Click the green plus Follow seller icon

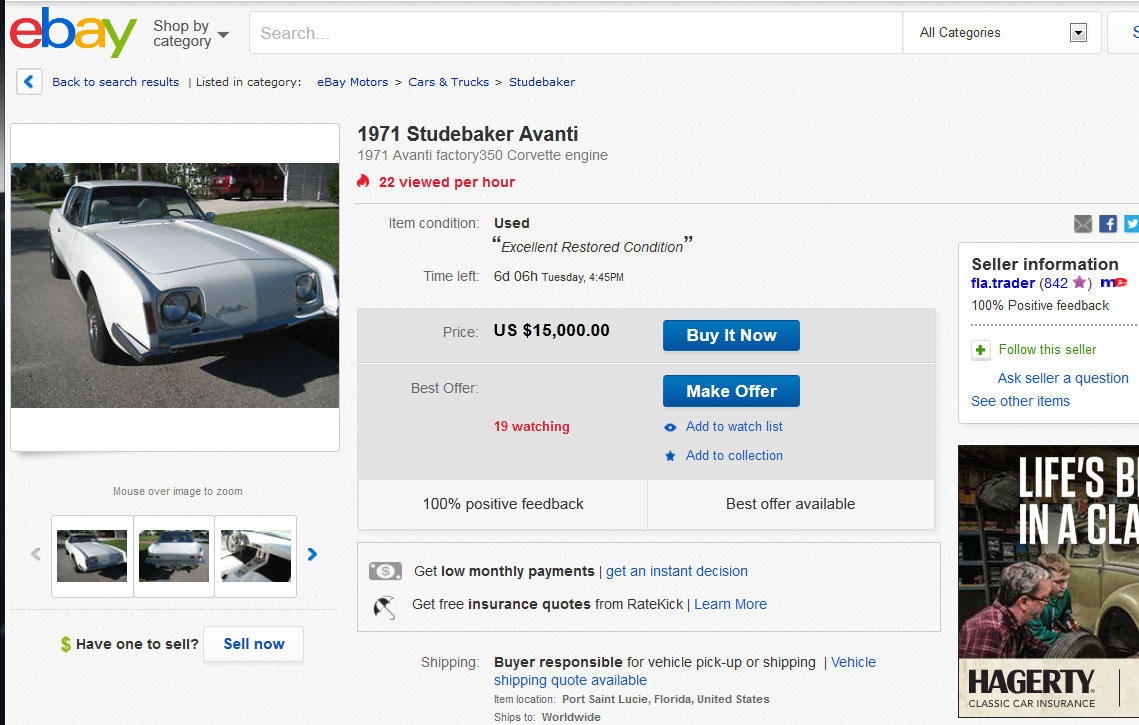981,350
